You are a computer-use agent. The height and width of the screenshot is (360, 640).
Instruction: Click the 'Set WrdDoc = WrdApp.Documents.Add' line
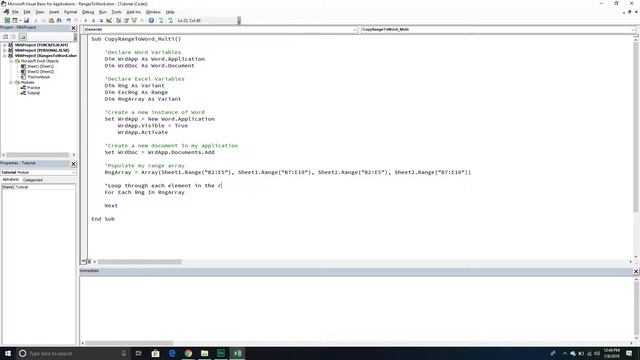[160, 152]
